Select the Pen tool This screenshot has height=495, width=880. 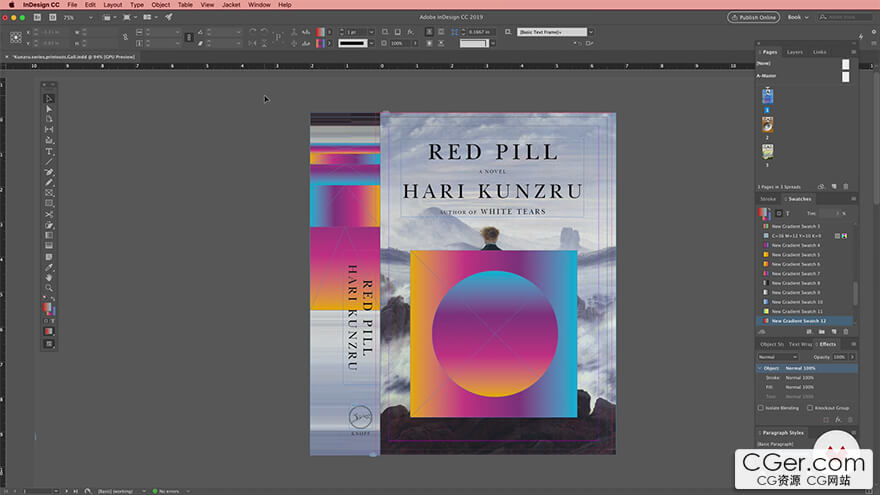(49, 172)
